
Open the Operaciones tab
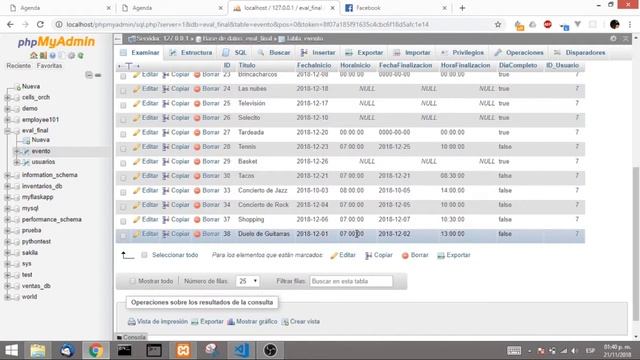tap(519, 53)
